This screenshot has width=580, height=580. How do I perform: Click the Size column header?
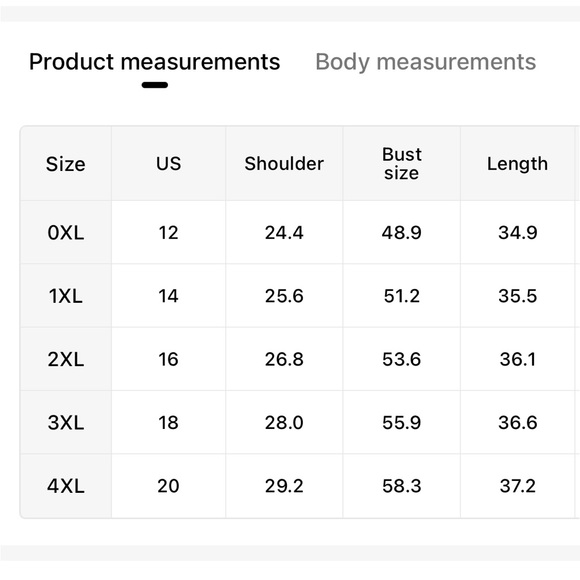[x=66, y=164]
